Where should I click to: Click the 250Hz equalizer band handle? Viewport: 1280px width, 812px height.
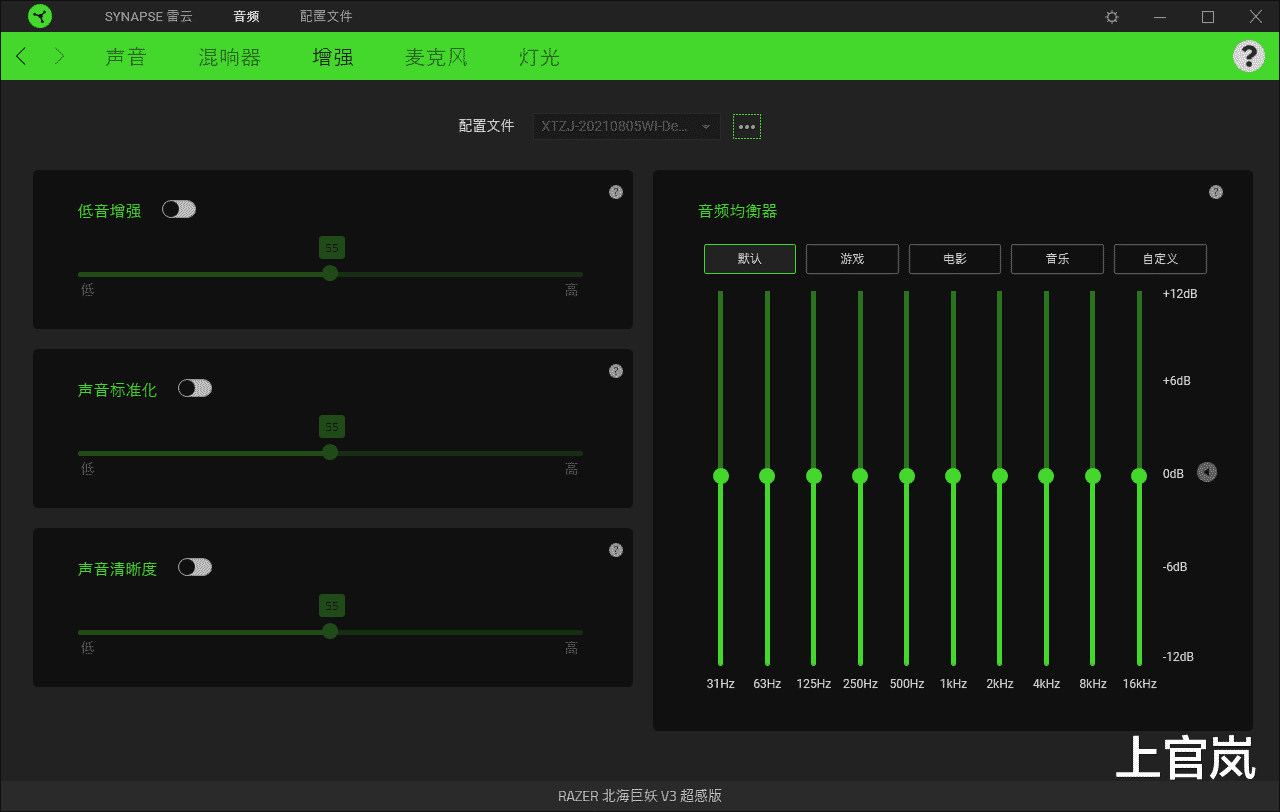click(x=860, y=476)
